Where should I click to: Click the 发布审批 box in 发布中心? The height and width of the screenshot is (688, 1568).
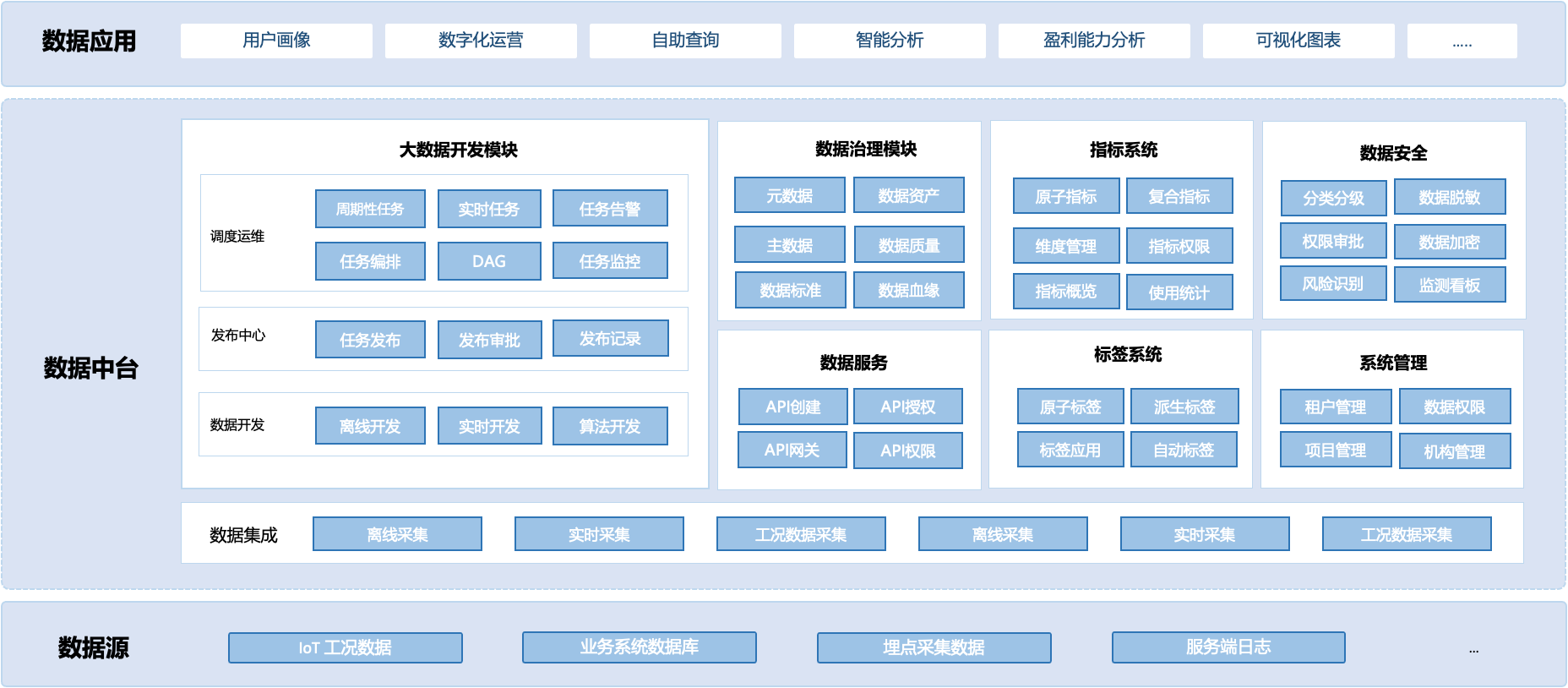coord(489,340)
